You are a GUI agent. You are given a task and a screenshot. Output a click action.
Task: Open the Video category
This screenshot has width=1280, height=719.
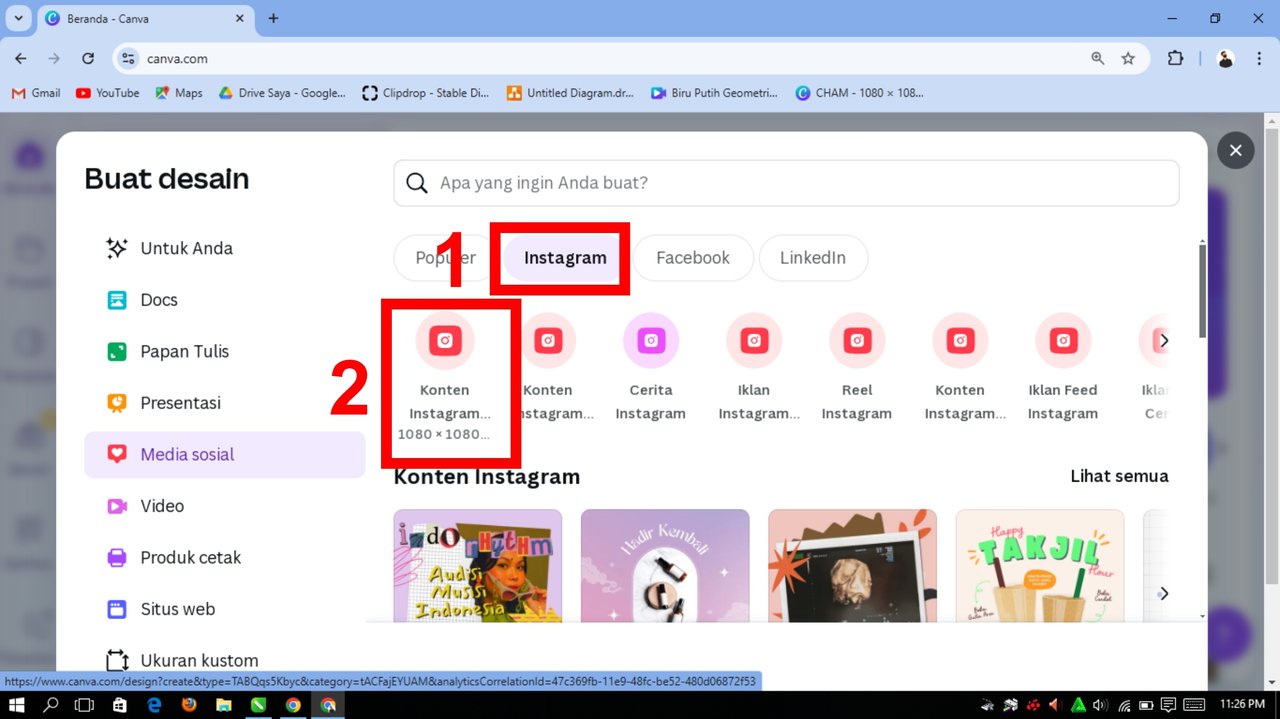point(224,506)
